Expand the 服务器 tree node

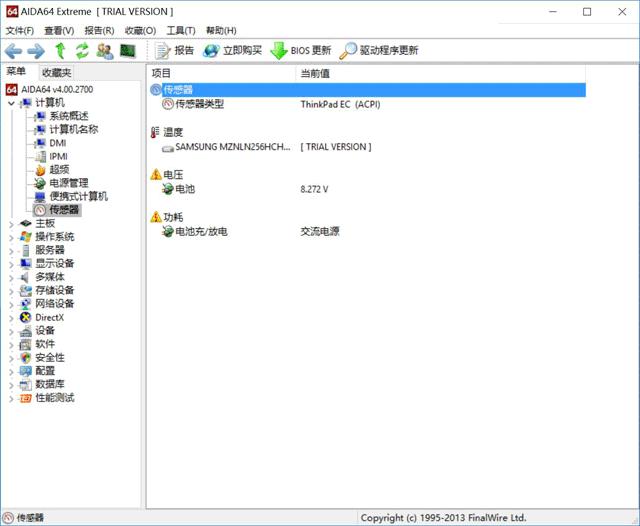(11, 251)
